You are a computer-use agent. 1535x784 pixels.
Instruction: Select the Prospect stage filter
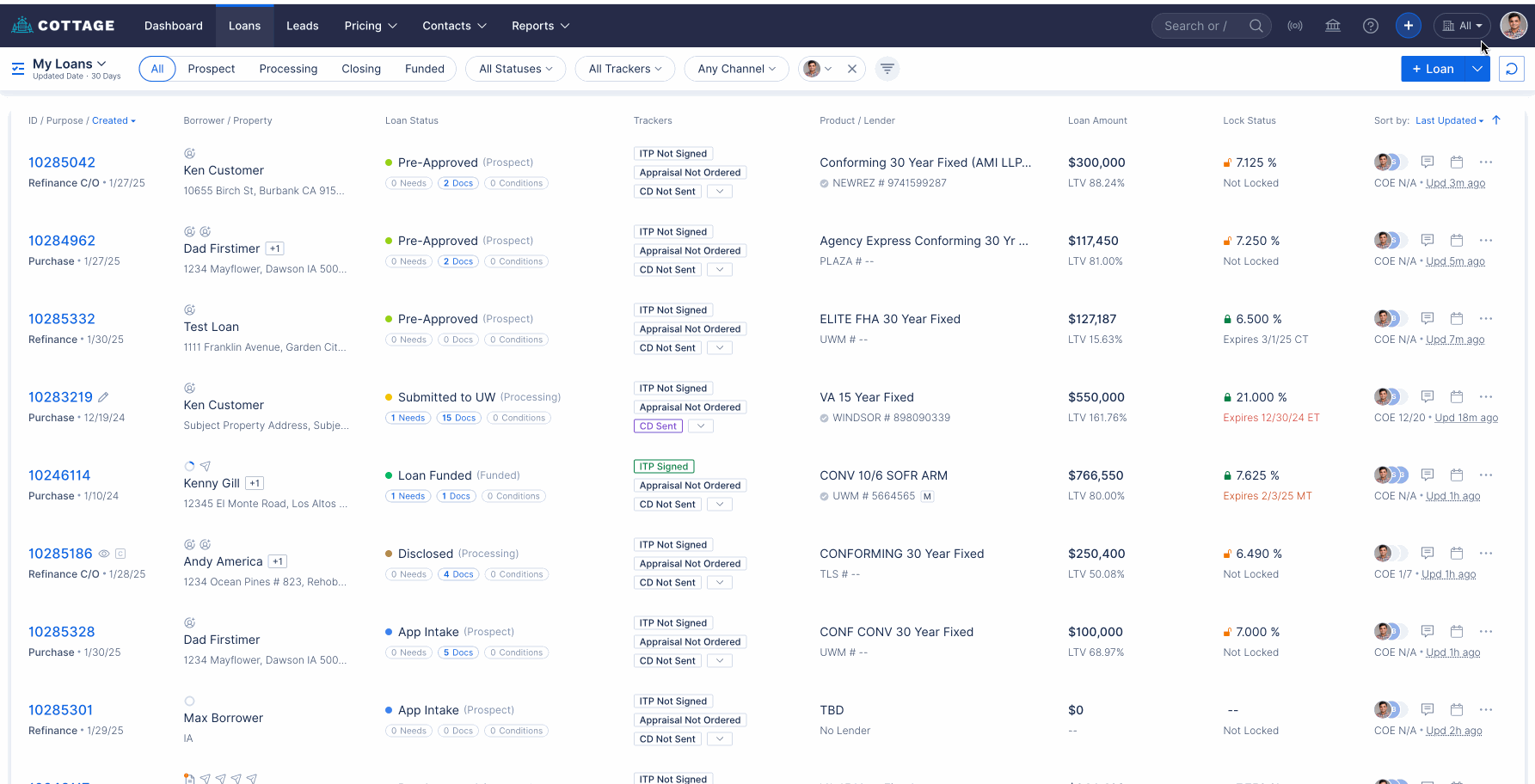[212, 69]
